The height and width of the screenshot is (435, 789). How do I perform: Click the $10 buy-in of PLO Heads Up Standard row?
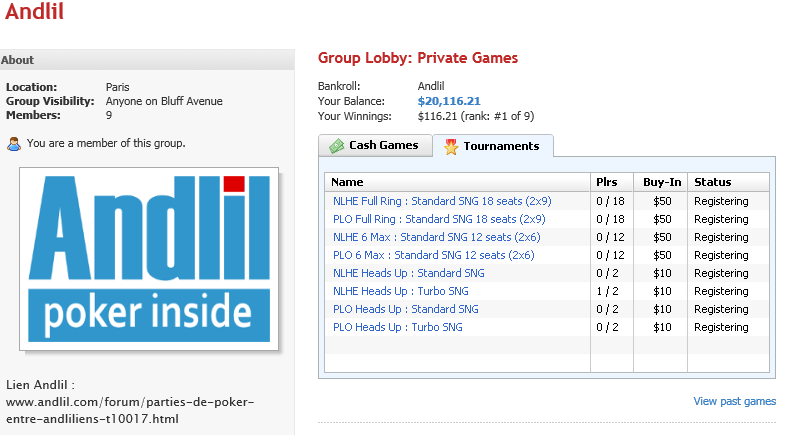pos(662,309)
